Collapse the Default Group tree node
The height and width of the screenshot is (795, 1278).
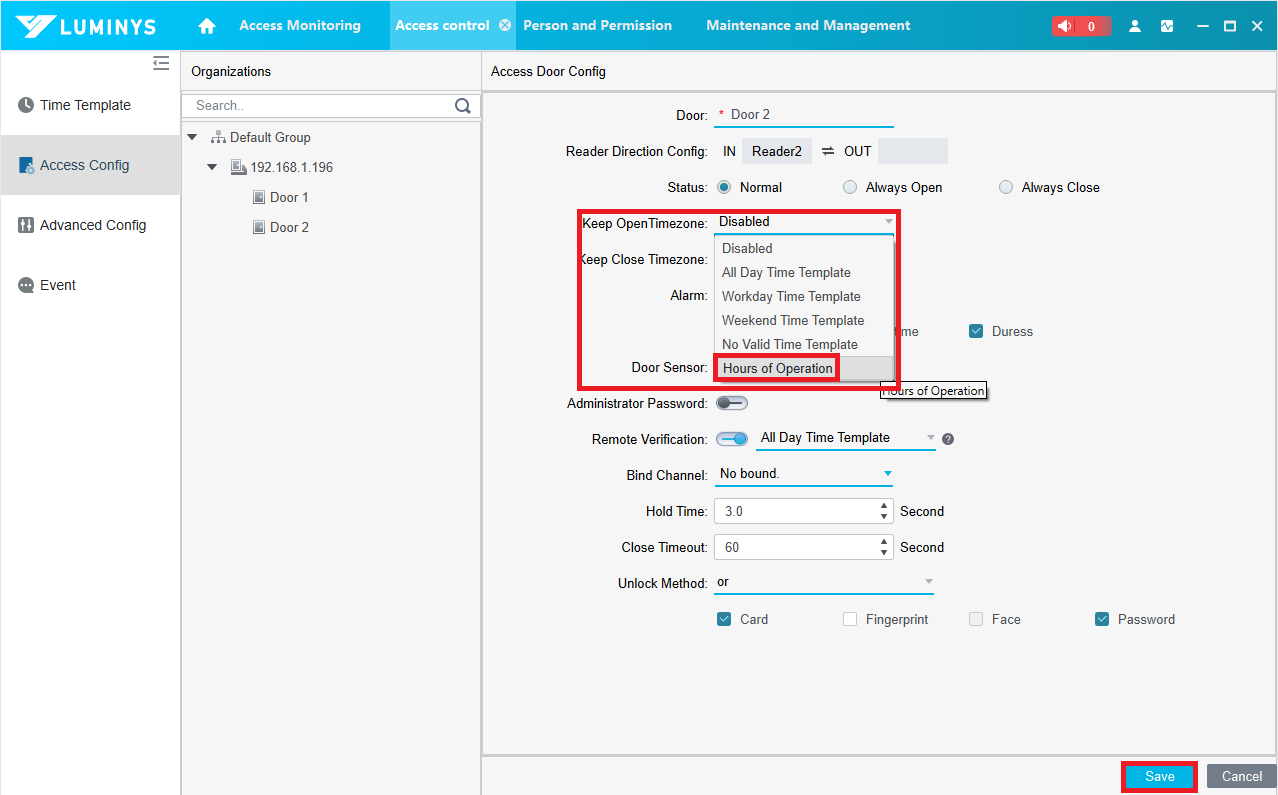[x=192, y=137]
